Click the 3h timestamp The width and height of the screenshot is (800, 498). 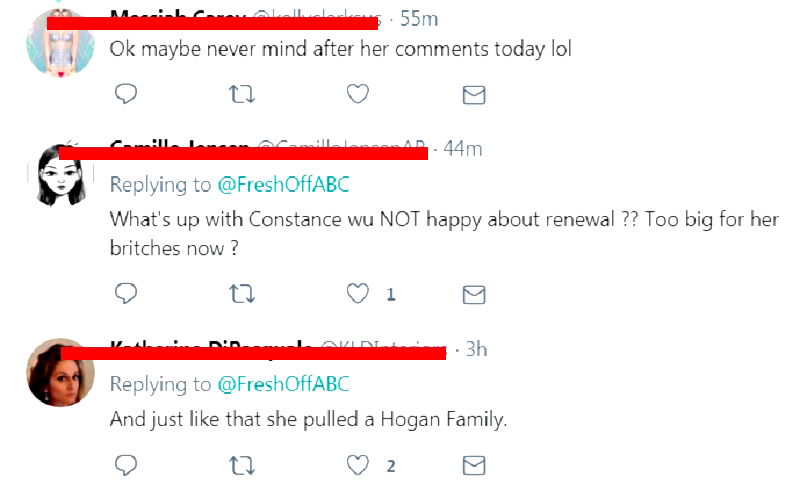tap(476, 349)
